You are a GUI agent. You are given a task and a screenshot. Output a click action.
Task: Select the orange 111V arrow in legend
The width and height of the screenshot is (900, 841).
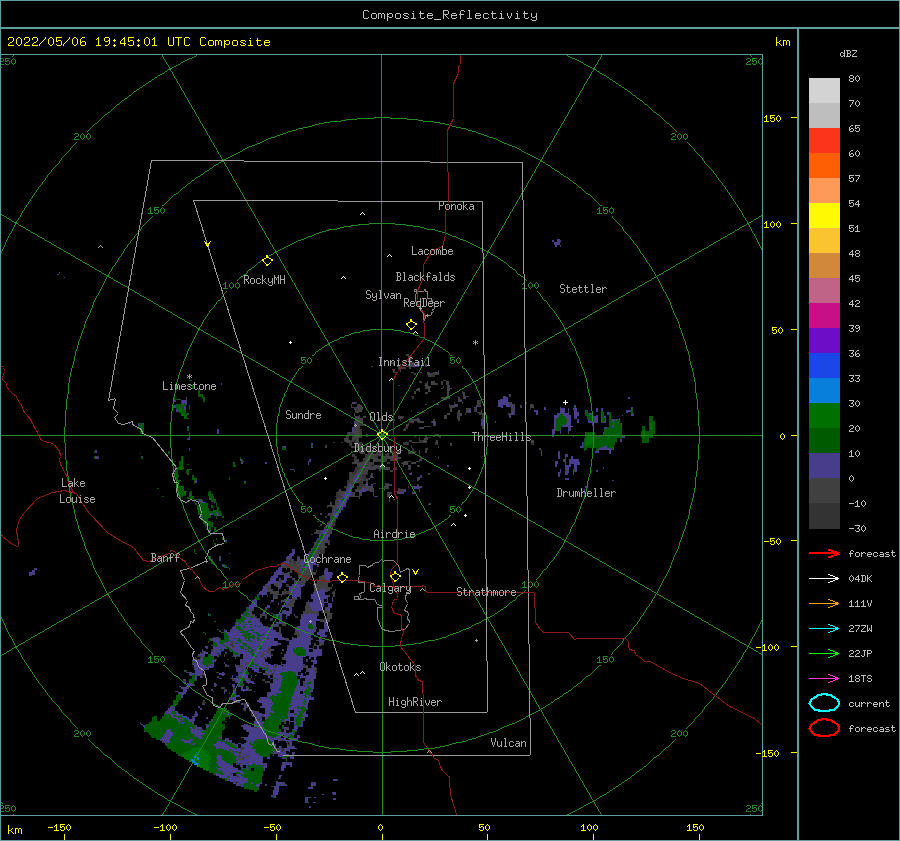coord(824,603)
